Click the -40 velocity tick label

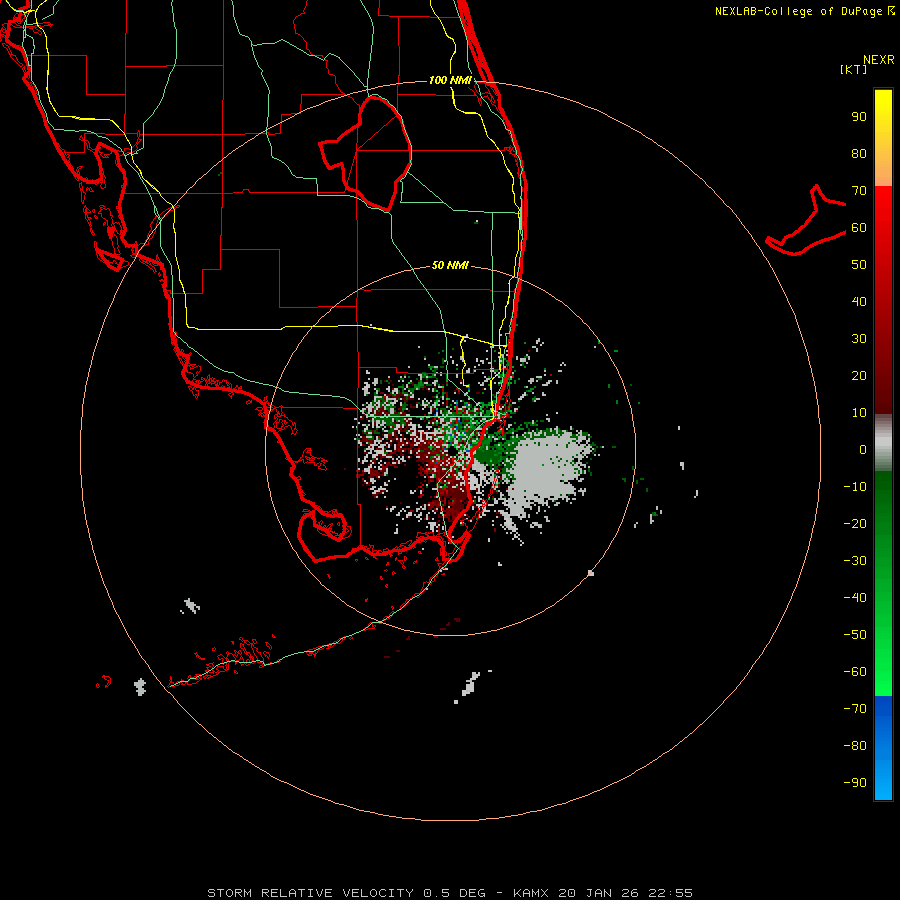click(x=855, y=598)
